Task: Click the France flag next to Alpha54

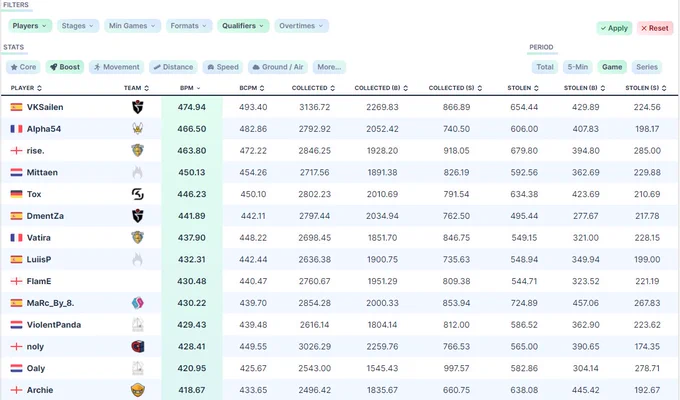Action: [x=16, y=129]
